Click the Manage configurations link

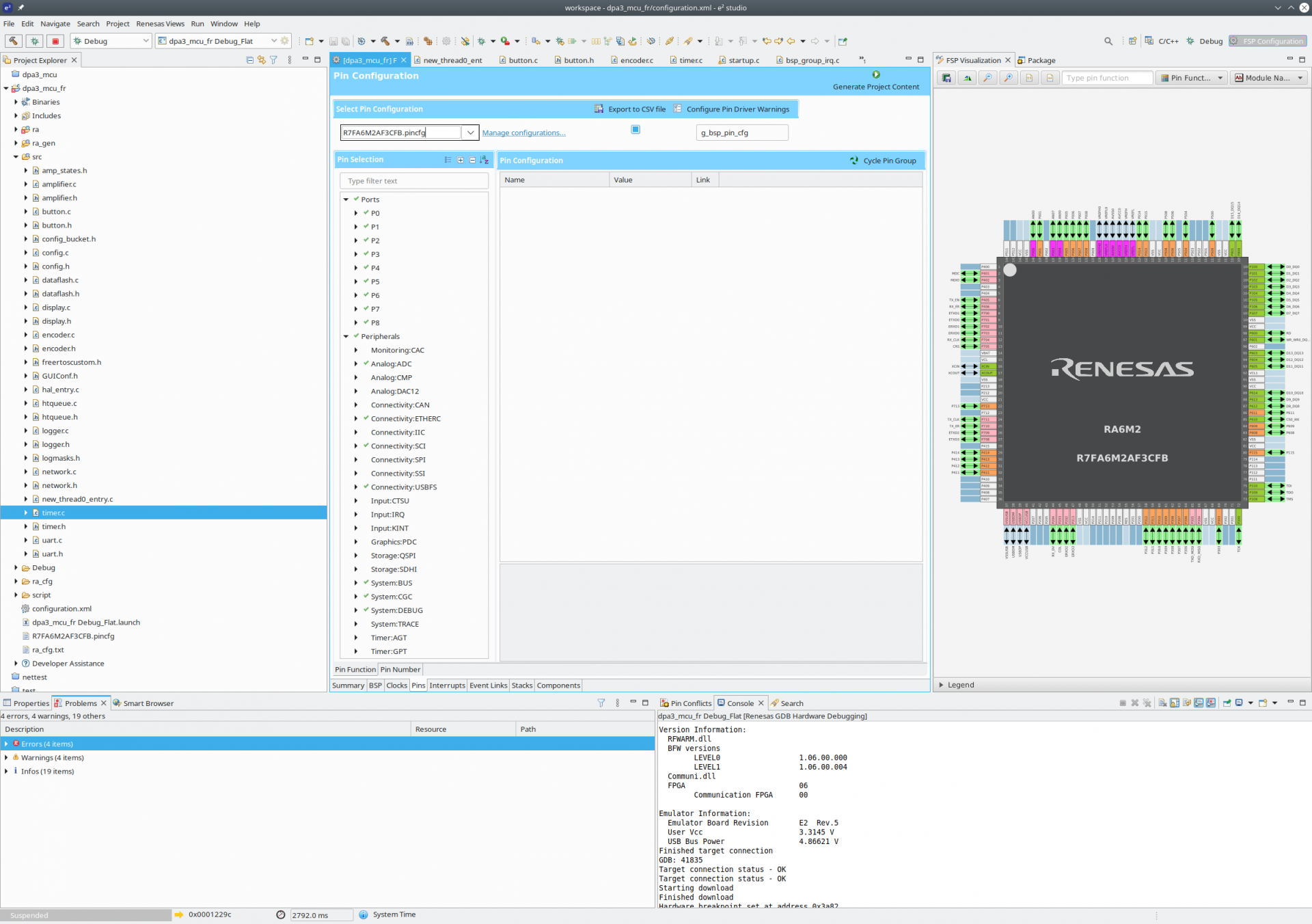[523, 133]
